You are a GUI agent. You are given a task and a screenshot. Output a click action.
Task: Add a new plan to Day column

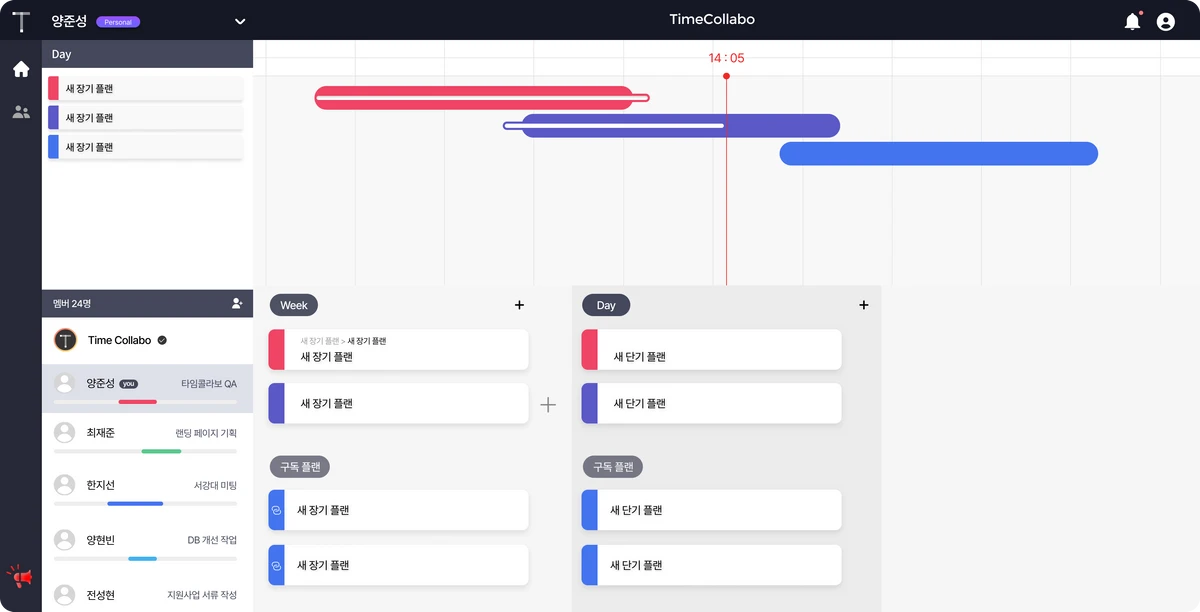click(x=864, y=305)
